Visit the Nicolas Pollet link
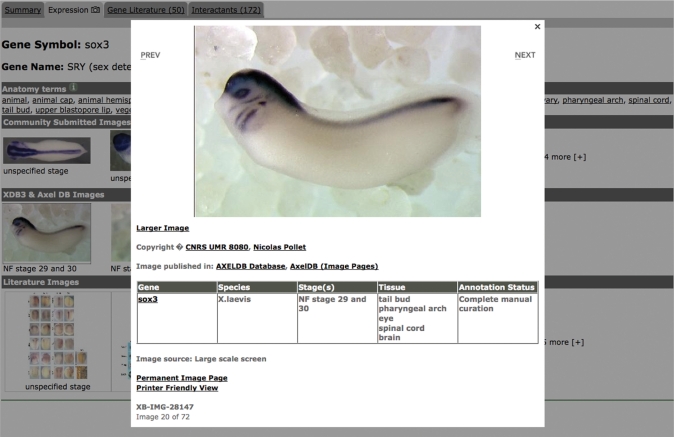This screenshot has width=674, height=437. point(278,247)
